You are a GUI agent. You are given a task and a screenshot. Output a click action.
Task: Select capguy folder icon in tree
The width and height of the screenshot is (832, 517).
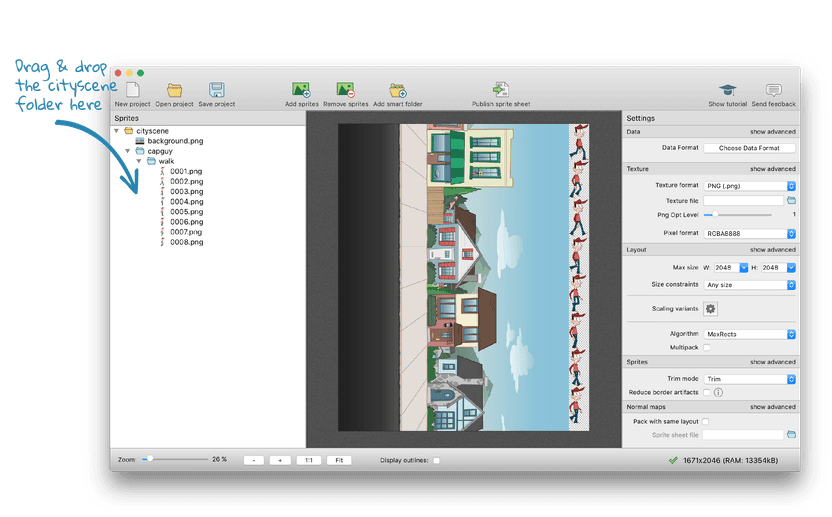pyautogui.click(x=140, y=151)
